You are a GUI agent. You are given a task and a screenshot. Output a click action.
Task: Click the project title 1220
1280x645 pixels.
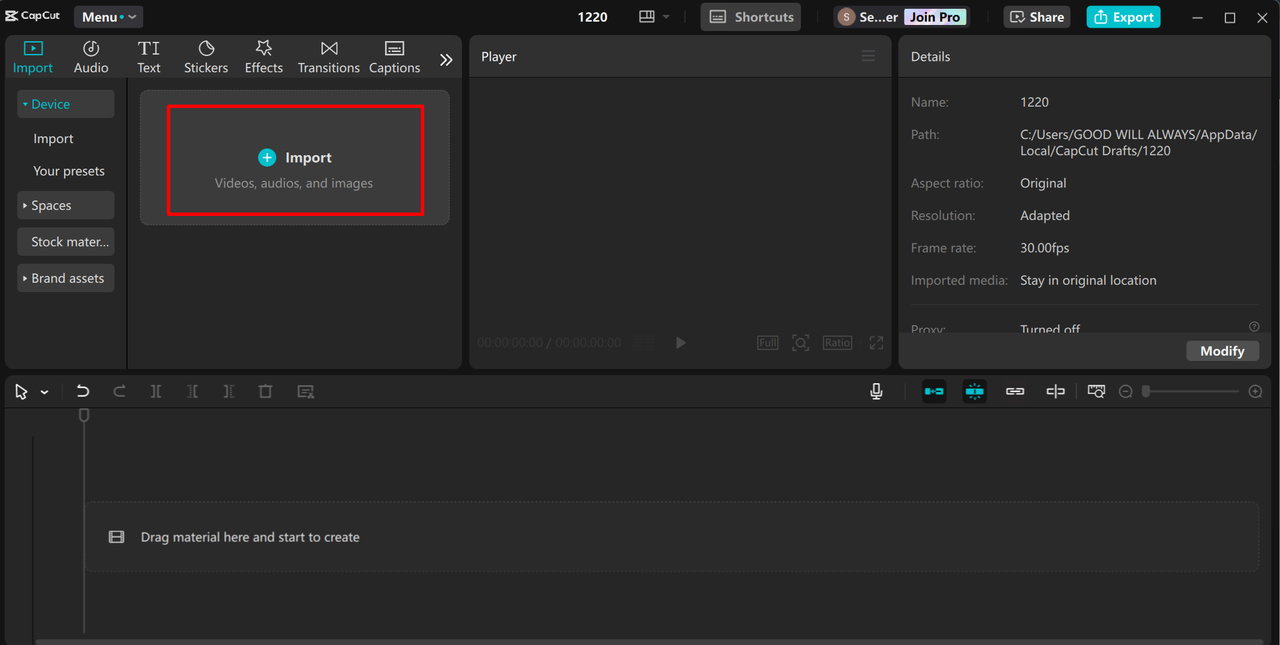pyautogui.click(x=593, y=17)
